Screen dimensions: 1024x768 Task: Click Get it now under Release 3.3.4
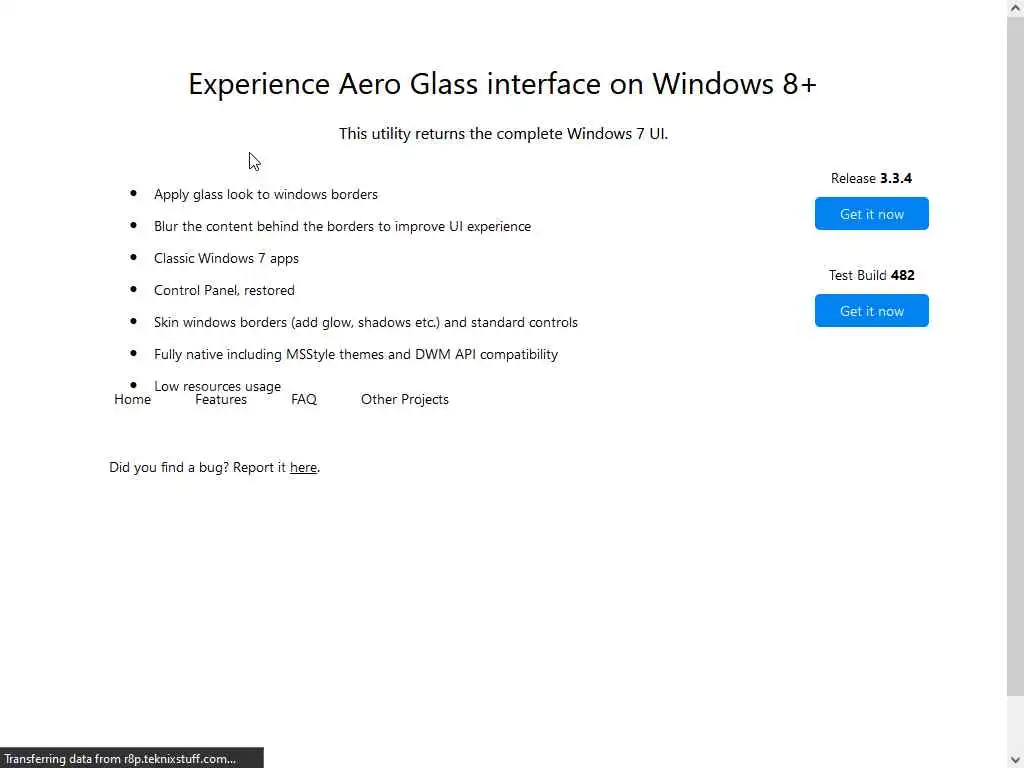871,214
